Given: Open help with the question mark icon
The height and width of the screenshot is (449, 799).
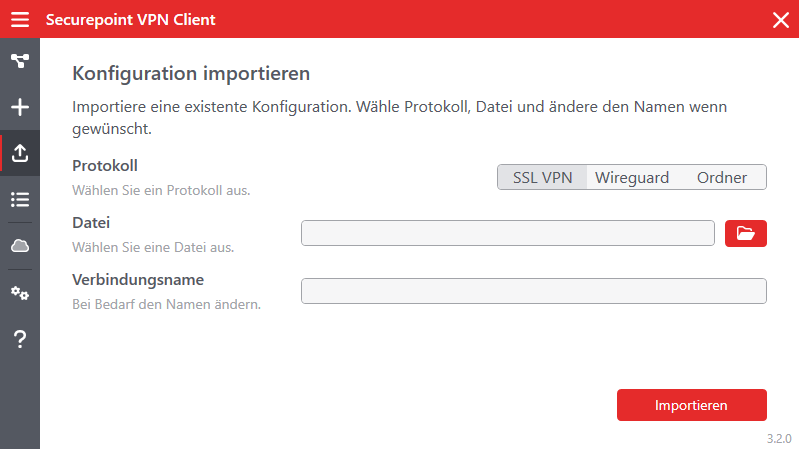Looking at the screenshot, I should [20, 339].
